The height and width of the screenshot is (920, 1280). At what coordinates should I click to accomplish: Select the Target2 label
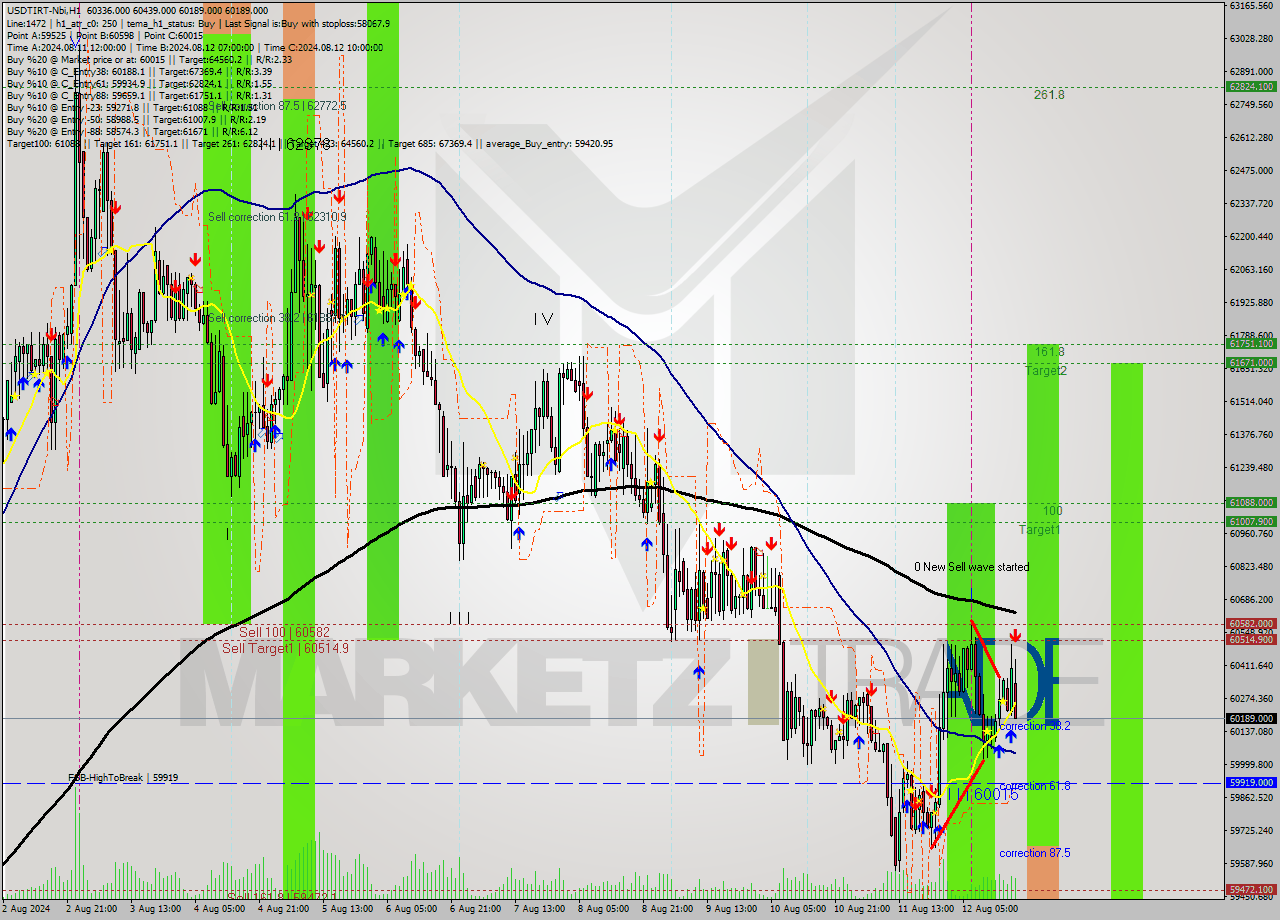click(1045, 371)
